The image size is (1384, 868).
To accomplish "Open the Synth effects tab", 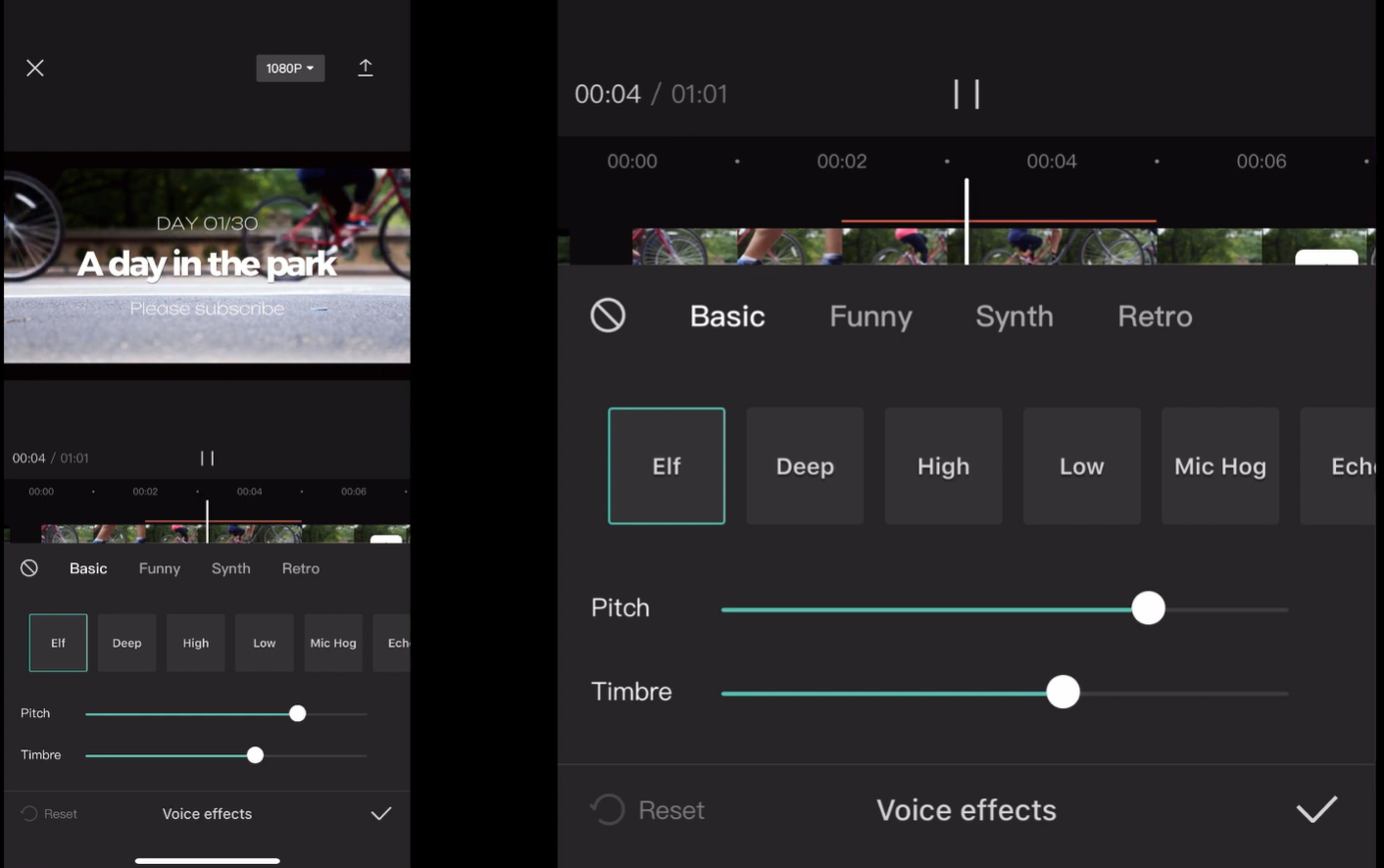I will click(1014, 315).
